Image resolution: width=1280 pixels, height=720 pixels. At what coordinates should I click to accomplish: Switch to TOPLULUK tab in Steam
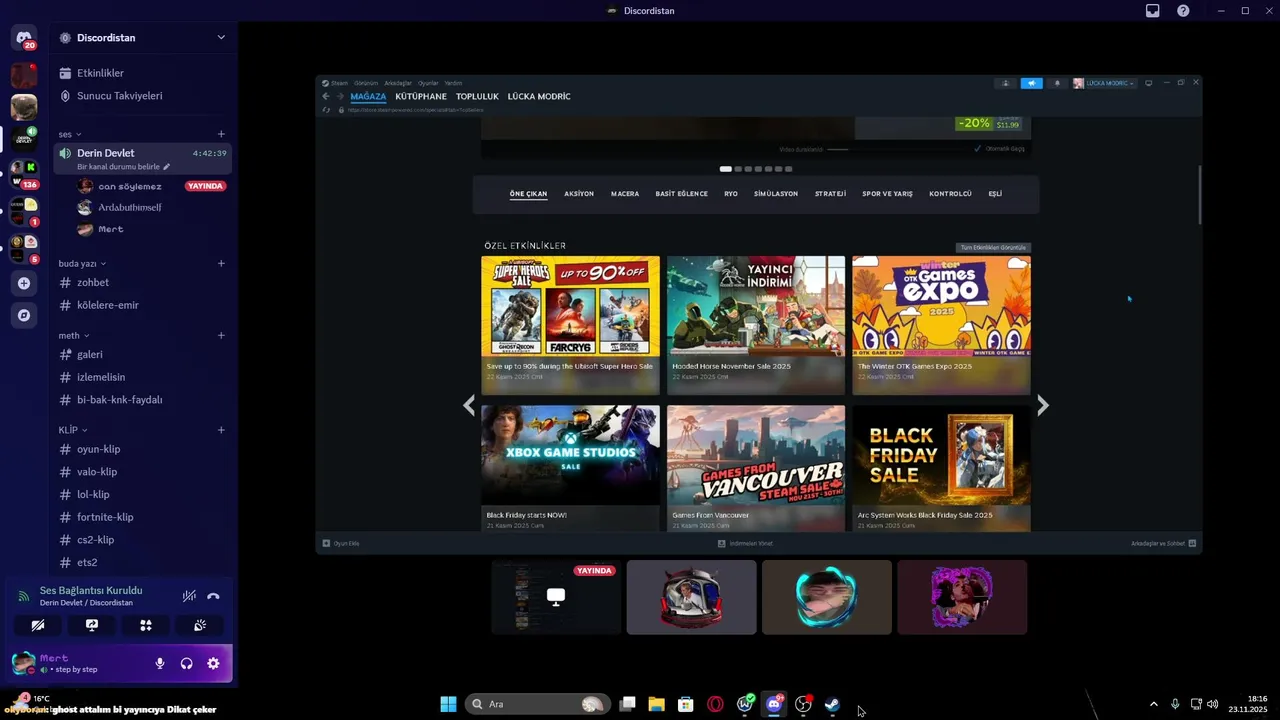point(477,96)
